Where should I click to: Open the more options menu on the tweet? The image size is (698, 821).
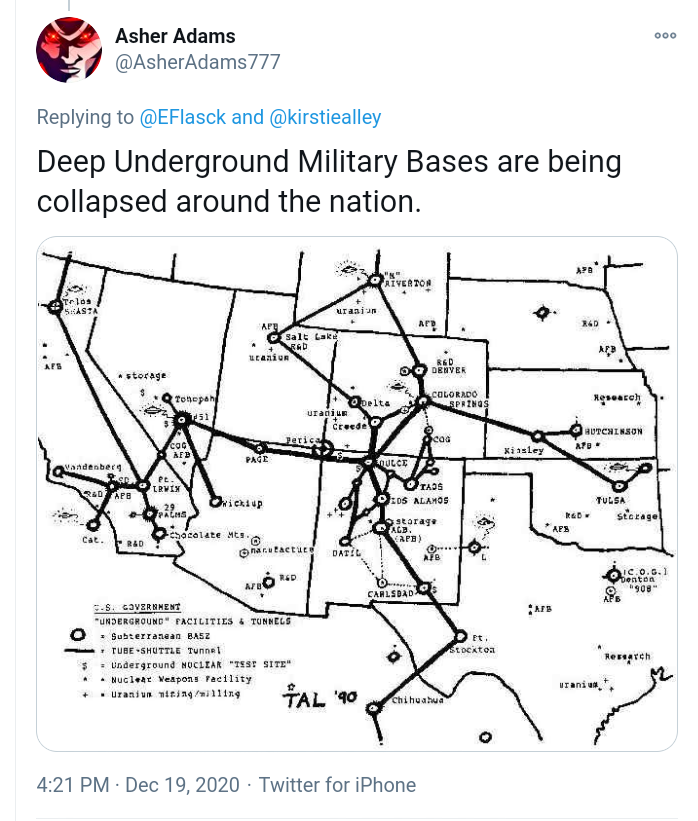665,35
